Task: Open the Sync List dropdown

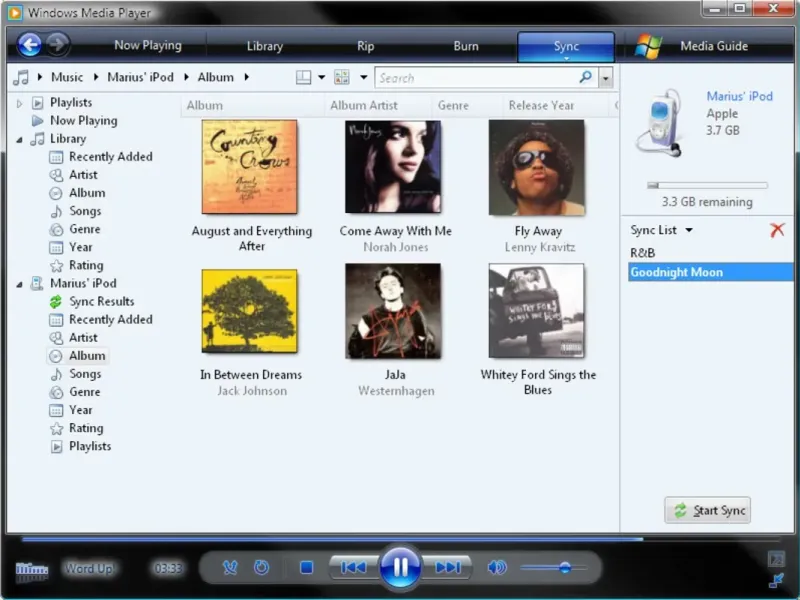Action: click(689, 231)
